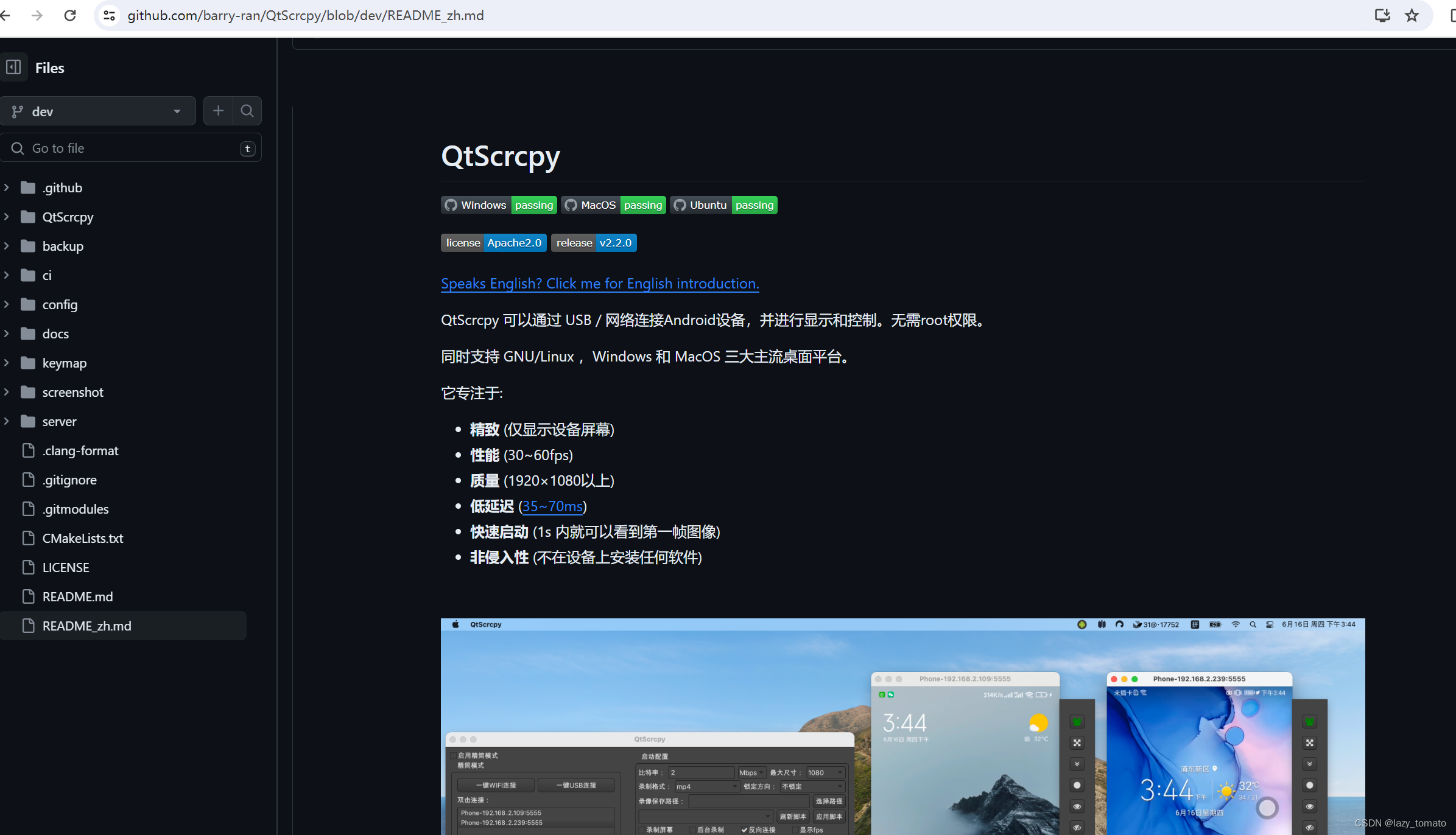Click the Windows passing build badge
Viewport: 1456px width, 835px height.
(498, 205)
